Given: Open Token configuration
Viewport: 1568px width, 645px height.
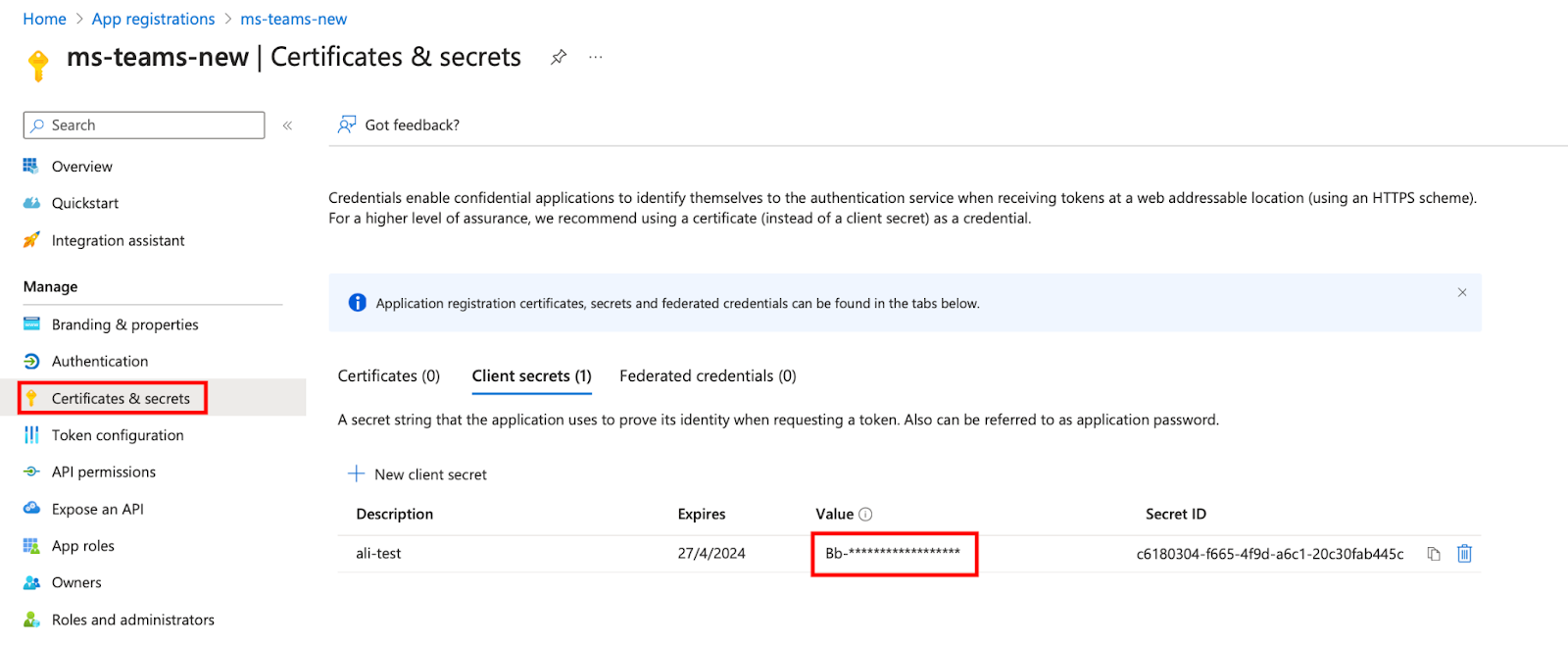Looking at the screenshot, I should click(118, 435).
